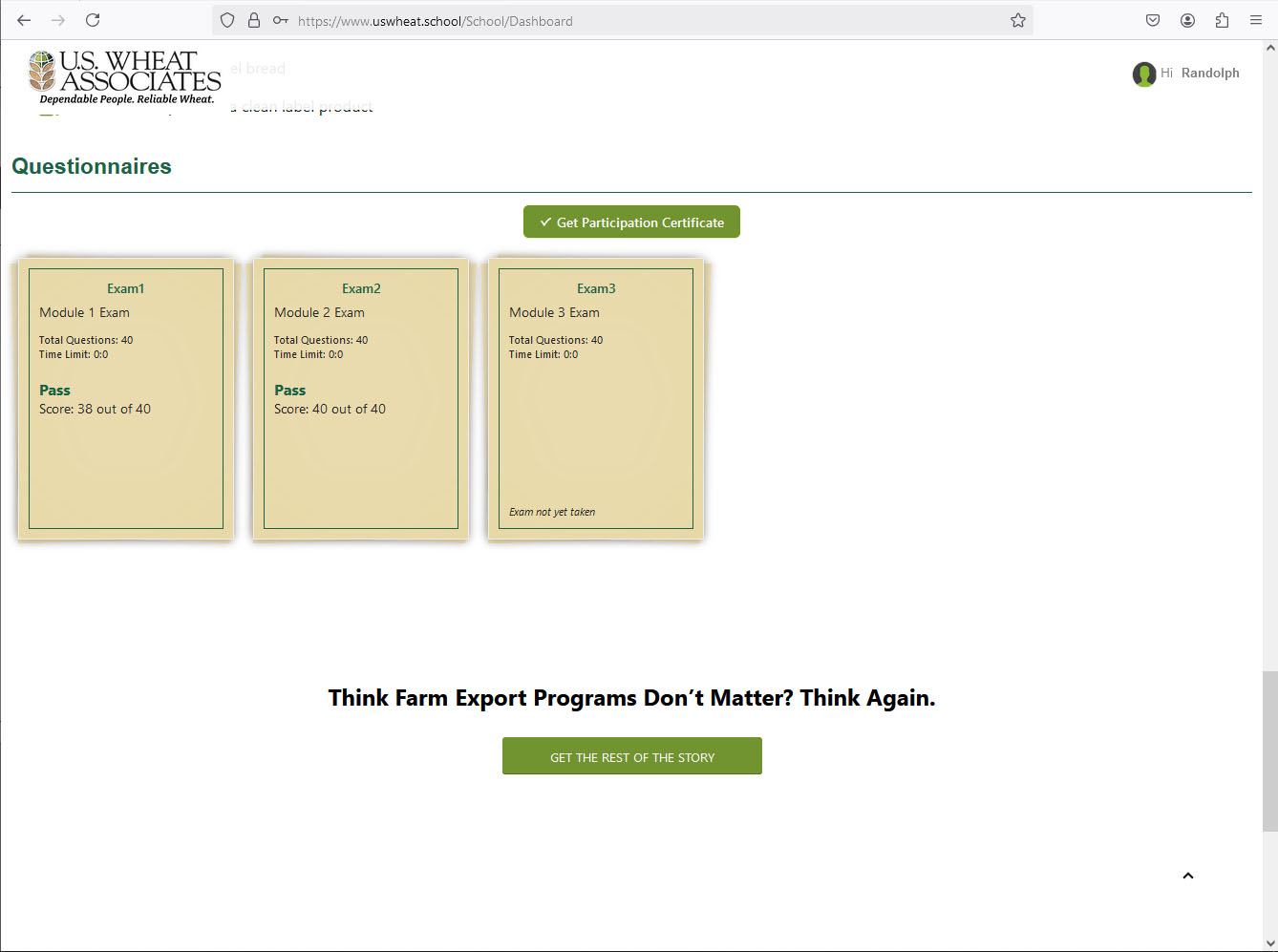The image size is (1278, 952).
Task: Click the vertical scrollbar thumb
Action: [x=1269, y=751]
